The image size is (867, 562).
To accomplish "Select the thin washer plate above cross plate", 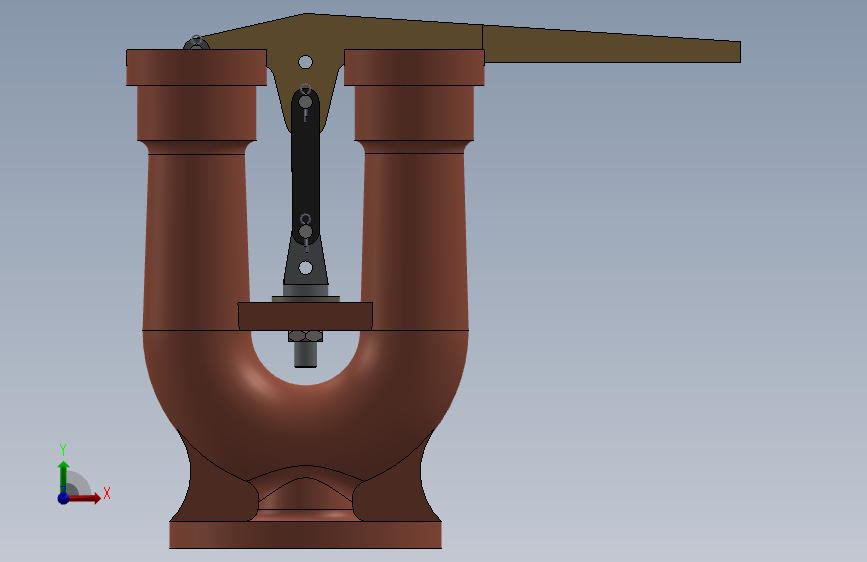I will click(x=305, y=299).
